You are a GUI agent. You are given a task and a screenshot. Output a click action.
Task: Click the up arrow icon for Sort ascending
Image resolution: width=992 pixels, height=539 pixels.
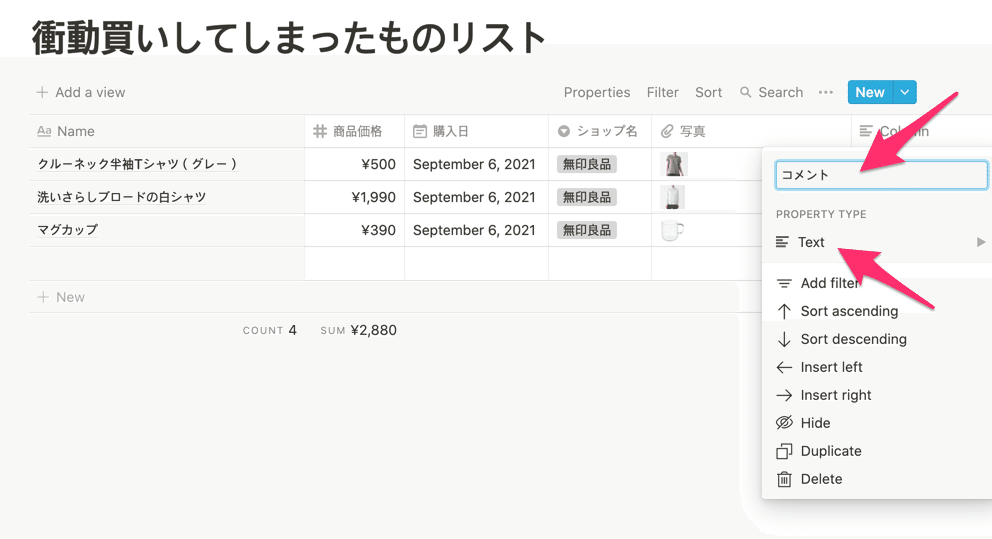[784, 311]
